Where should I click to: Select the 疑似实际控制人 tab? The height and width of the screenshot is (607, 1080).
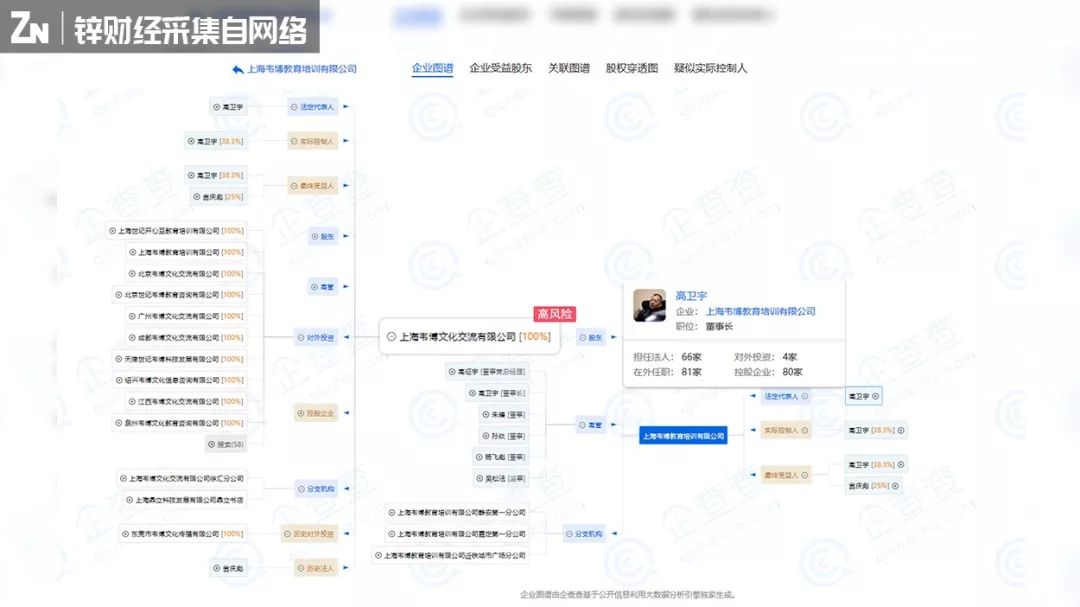click(x=712, y=68)
